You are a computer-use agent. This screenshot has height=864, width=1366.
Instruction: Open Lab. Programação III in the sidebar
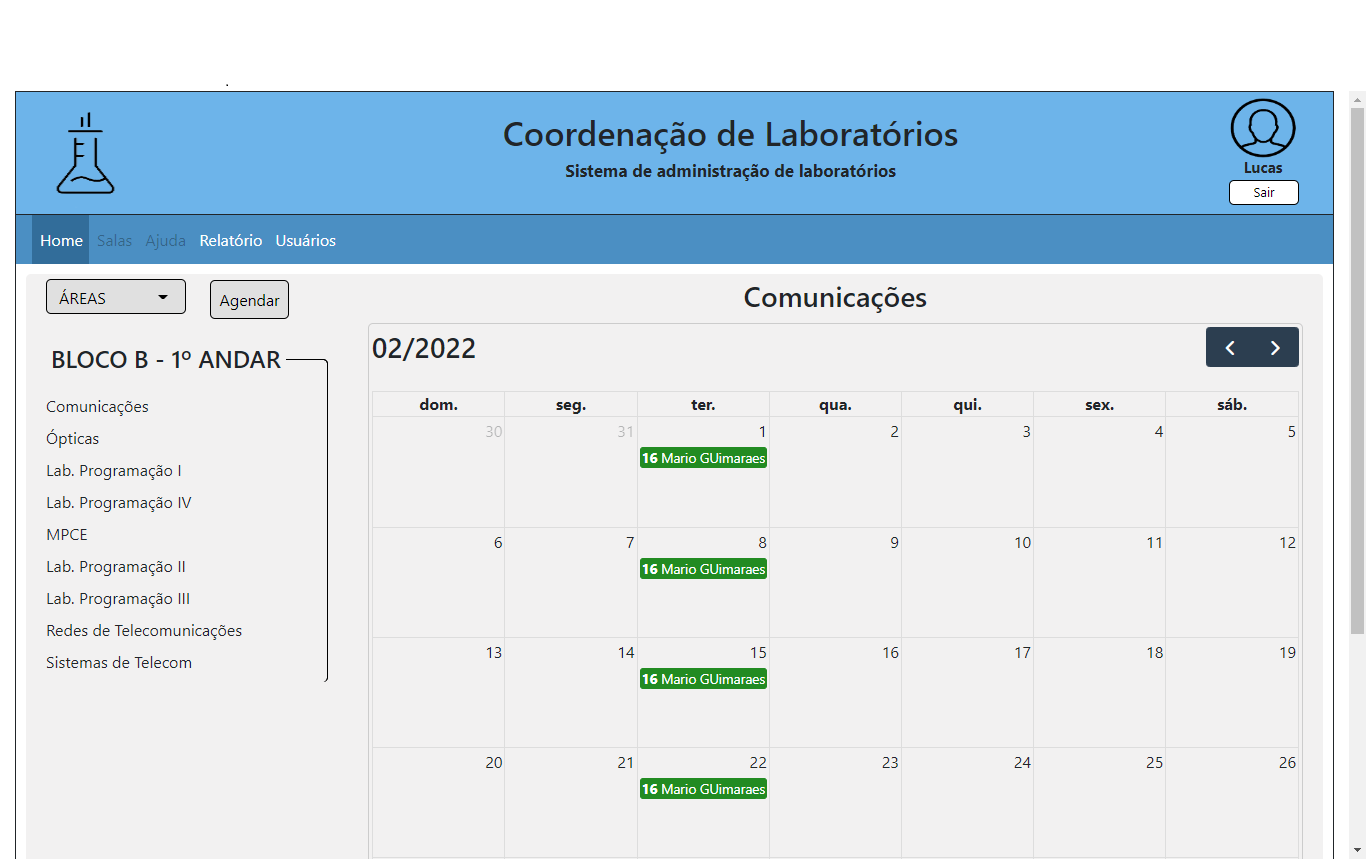[117, 598]
